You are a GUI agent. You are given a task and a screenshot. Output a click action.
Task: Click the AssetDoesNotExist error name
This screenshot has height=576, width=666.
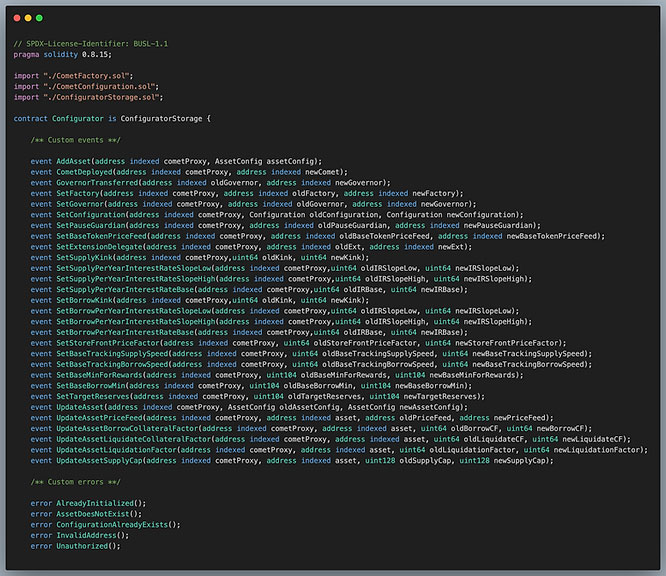[93, 514]
